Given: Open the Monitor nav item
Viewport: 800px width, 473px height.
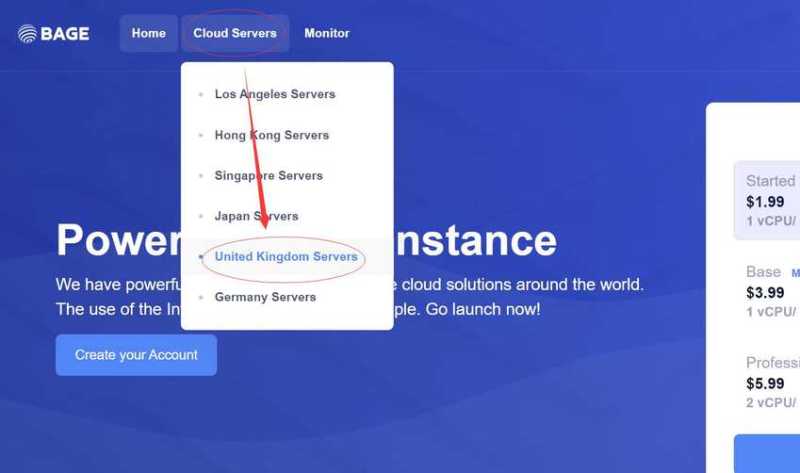Looking at the screenshot, I should pyautogui.click(x=326, y=33).
